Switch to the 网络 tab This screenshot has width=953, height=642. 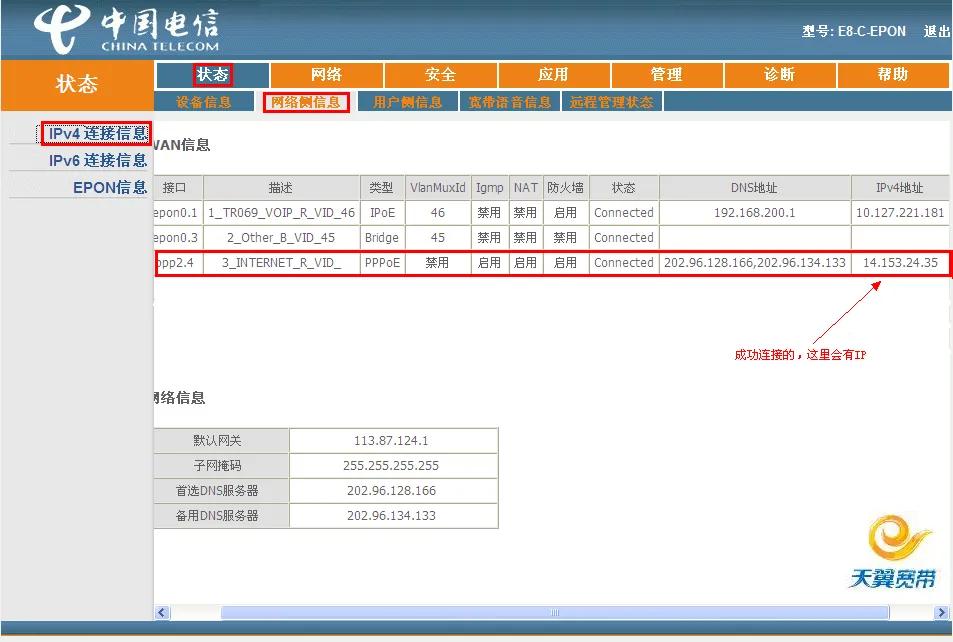coord(326,75)
